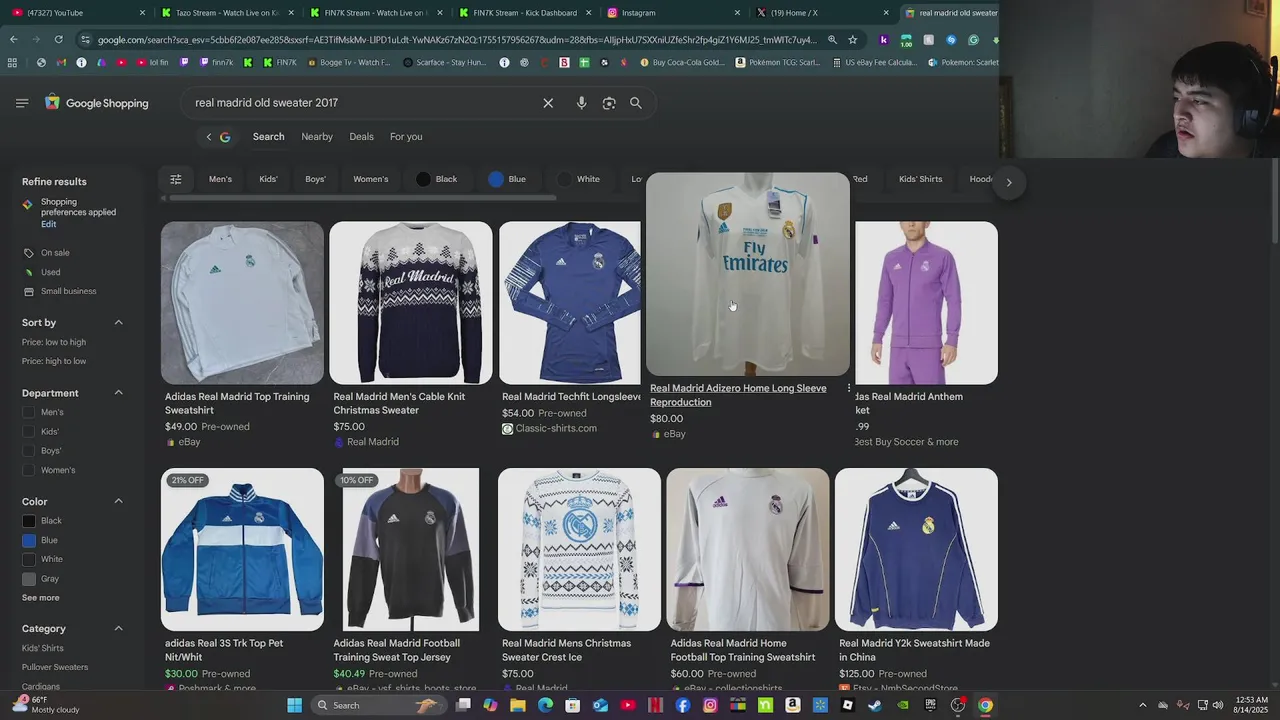This screenshot has width=1280, height=720.
Task: Open the Google Shopping hamburger menu
Action: 22,103
